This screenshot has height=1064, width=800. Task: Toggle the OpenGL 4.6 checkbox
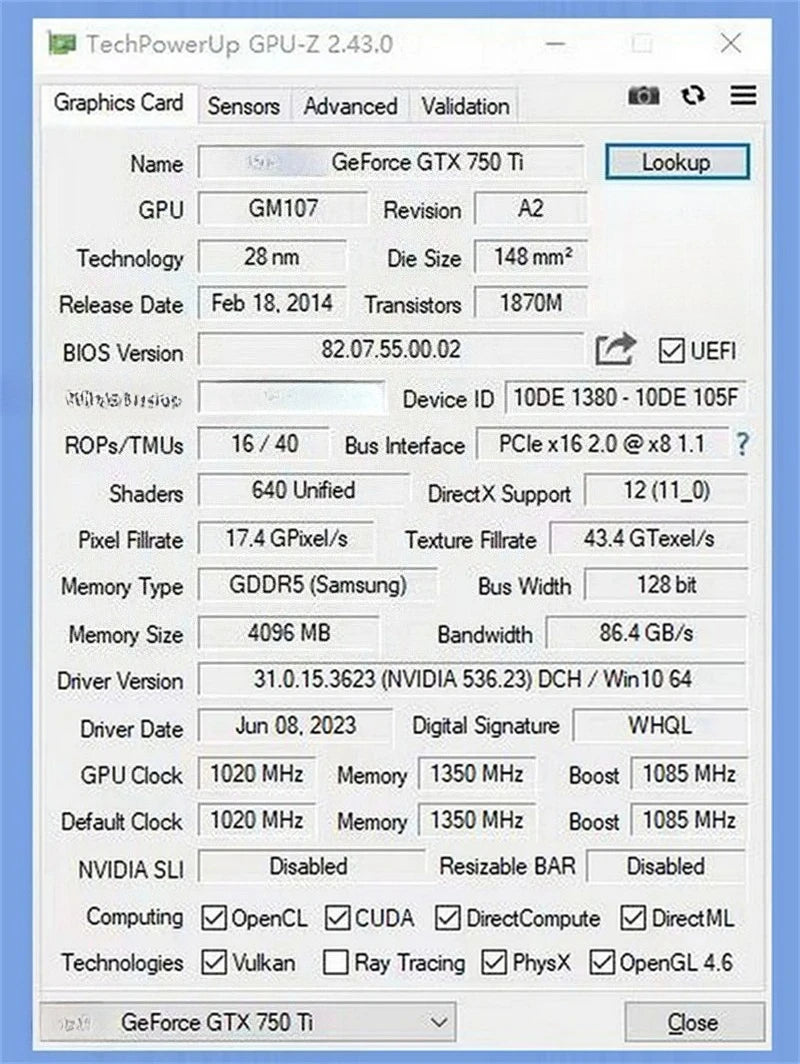(x=602, y=962)
